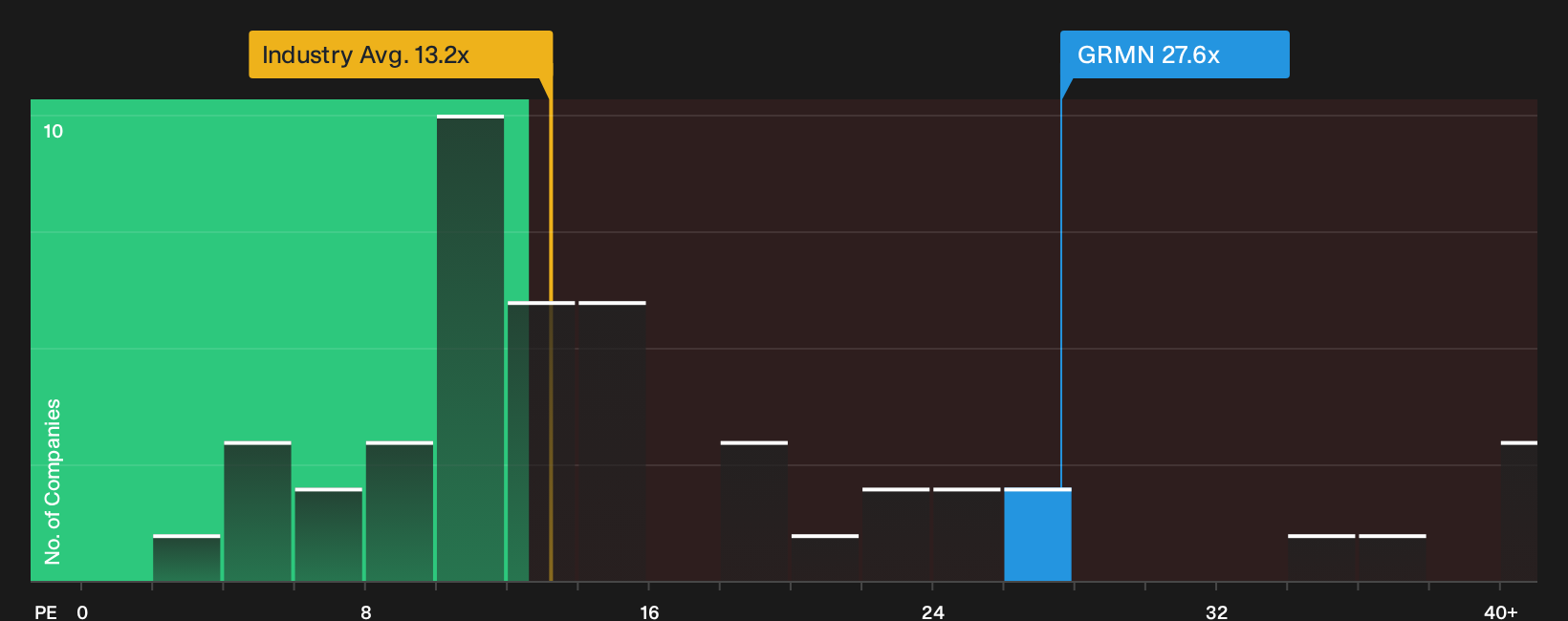The image size is (1568, 621).
Task: Click the "10" y-axis value
Action: [x=54, y=131]
